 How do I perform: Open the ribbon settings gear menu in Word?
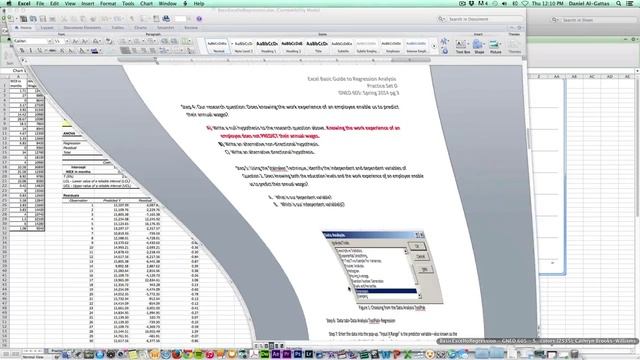(519, 27)
